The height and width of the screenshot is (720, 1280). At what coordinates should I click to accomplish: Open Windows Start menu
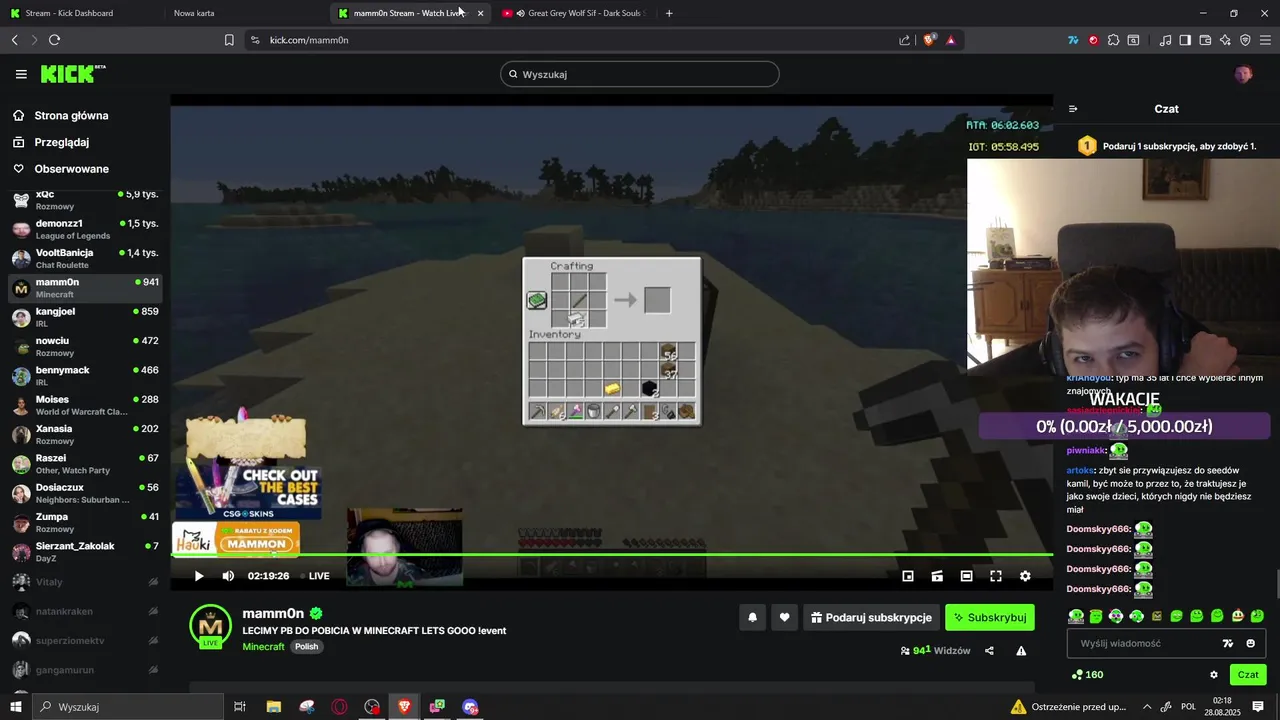pos(15,707)
